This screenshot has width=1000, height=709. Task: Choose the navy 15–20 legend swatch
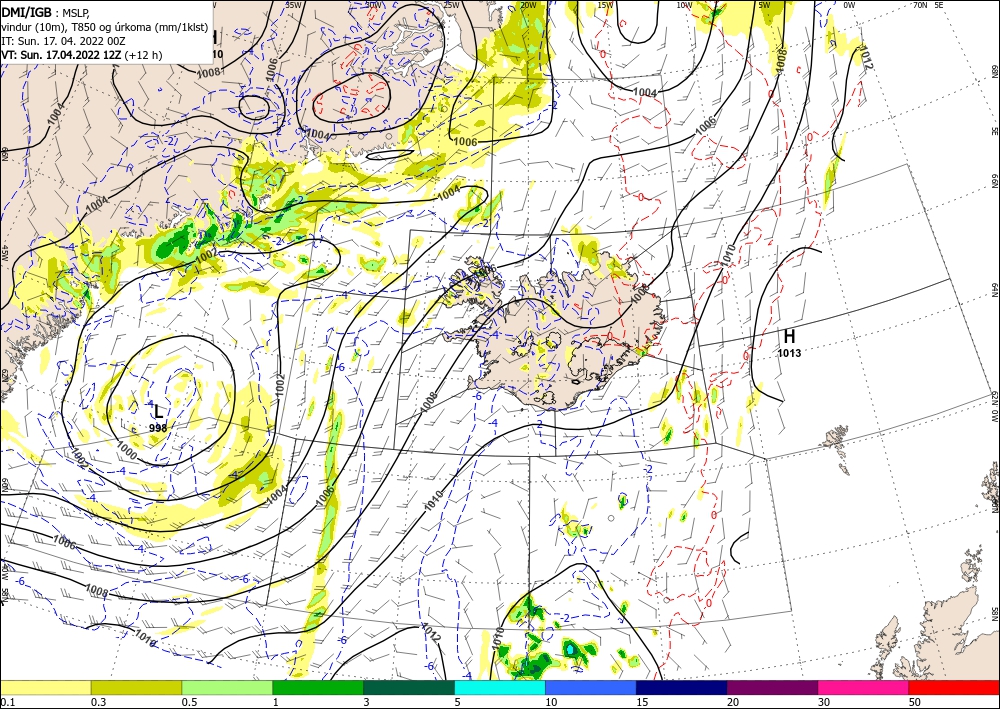pos(682,687)
